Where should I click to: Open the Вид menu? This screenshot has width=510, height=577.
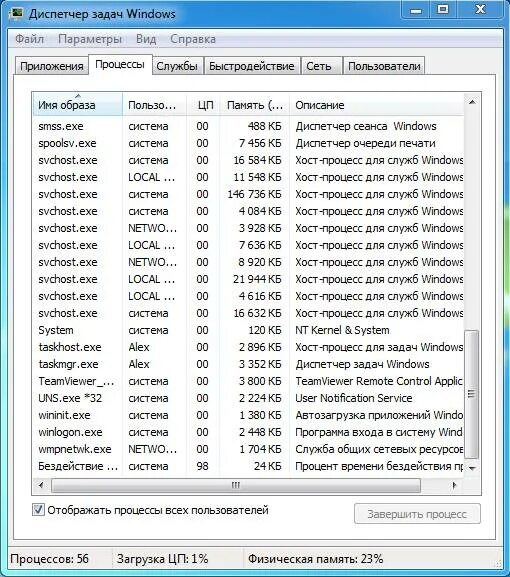pos(146,39)
